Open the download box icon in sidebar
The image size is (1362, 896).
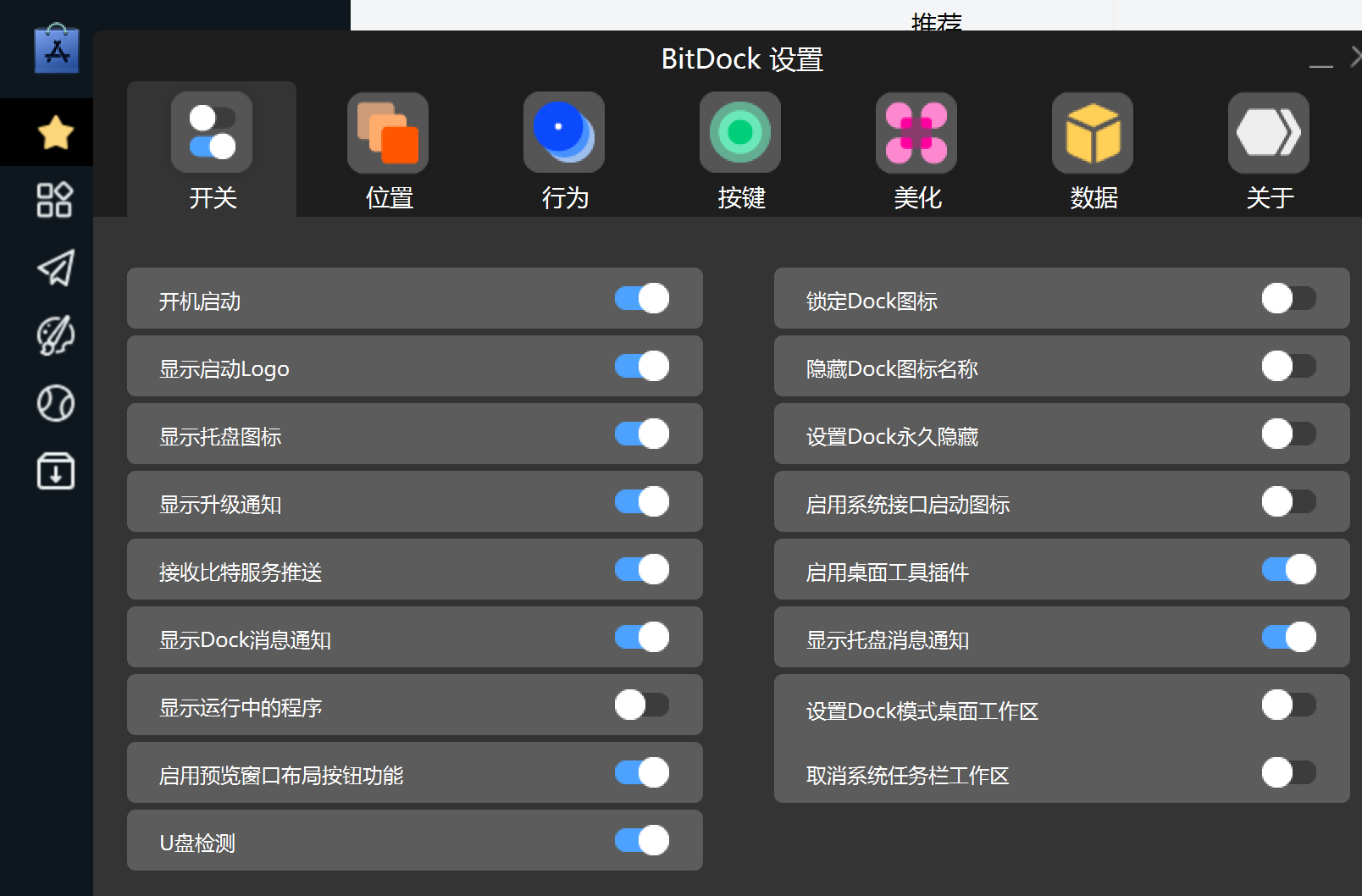coord(56,471)
